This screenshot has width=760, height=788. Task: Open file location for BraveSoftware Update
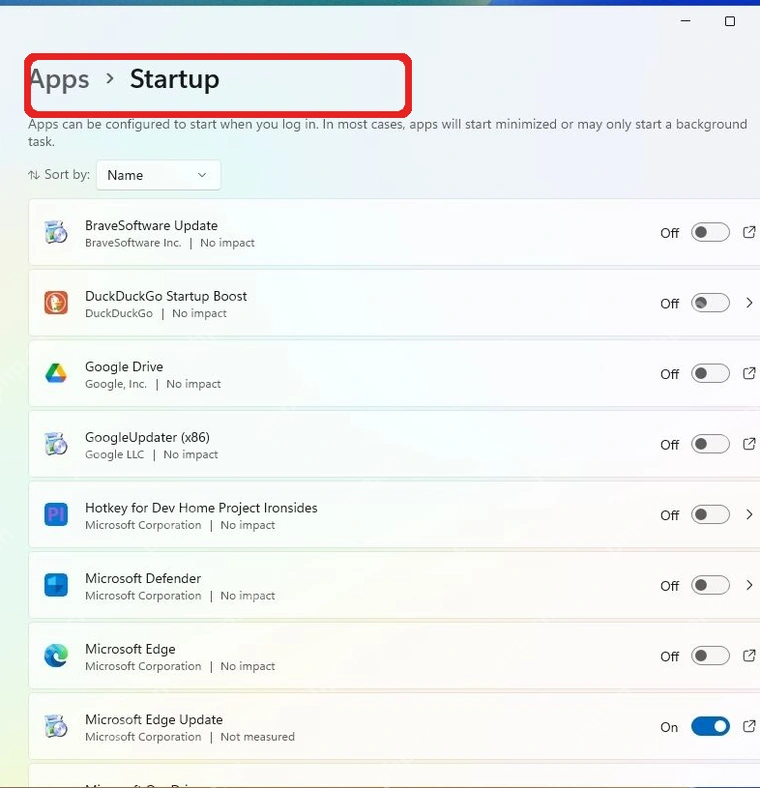coord(749,232)
